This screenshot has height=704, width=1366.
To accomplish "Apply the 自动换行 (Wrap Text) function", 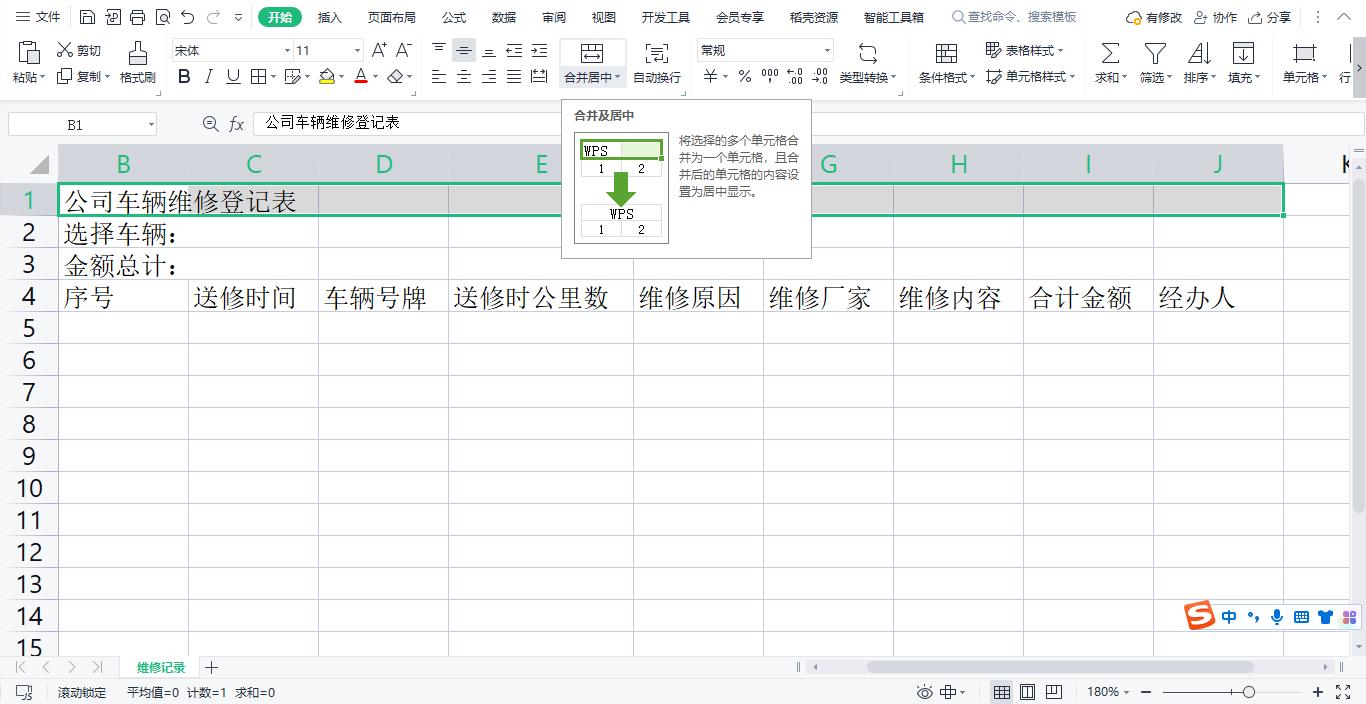I will click(x=657, y=62).
